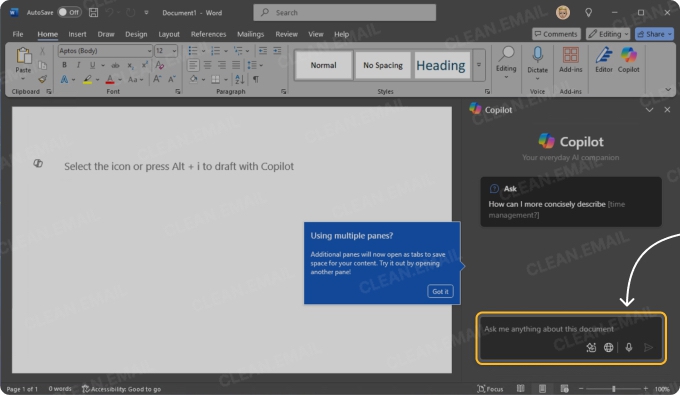The image size is (680, 395).
Task: Switch to the Insert tab
Action: (77, 34)
